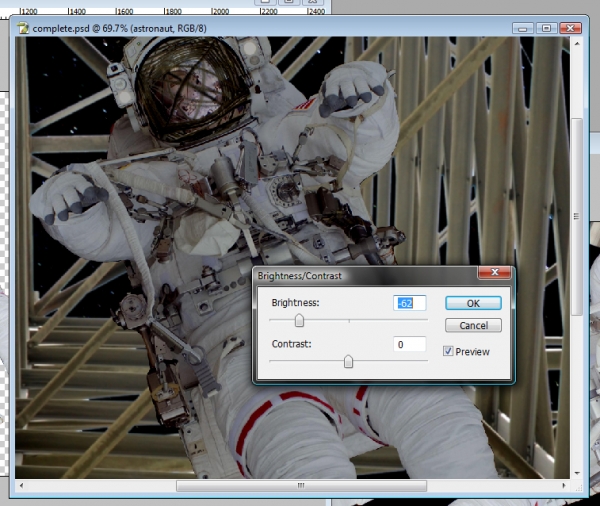Click the Contrast slider handle
The height and width of the screenshot is (506, 600).
pyautogui.click(x=348, y=361)
